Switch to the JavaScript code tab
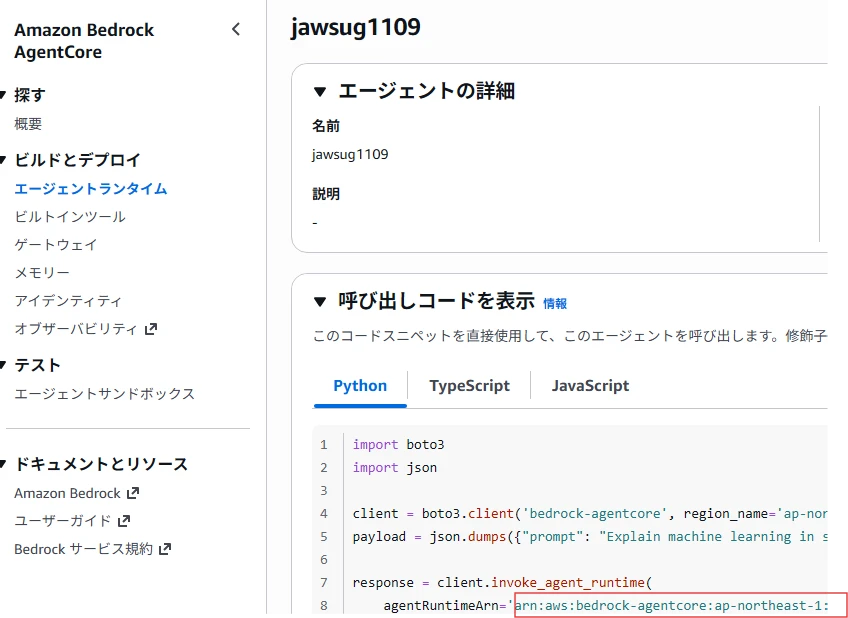Image resolution: width=848 pixels, height=618 pixels. pyautogui.click(x=590, y=386)
